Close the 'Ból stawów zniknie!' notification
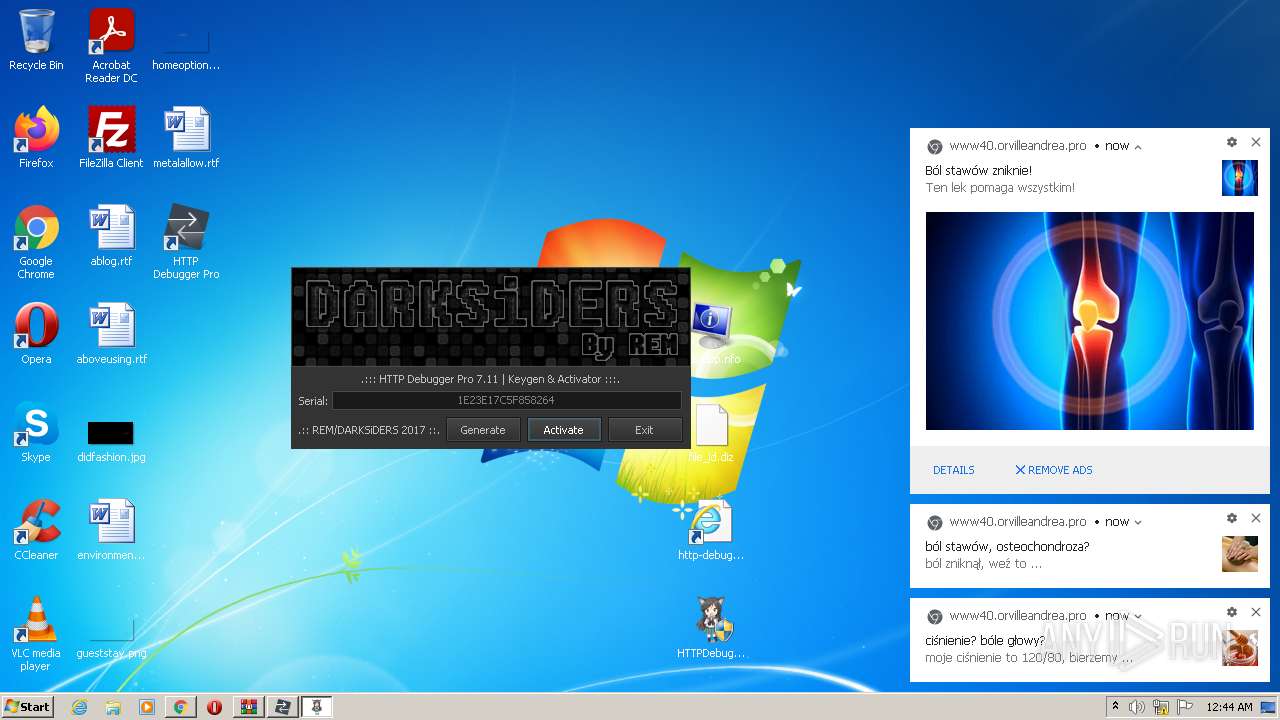The height and width of the screenshot is (720, 1280). click(x=1256, y=142)
